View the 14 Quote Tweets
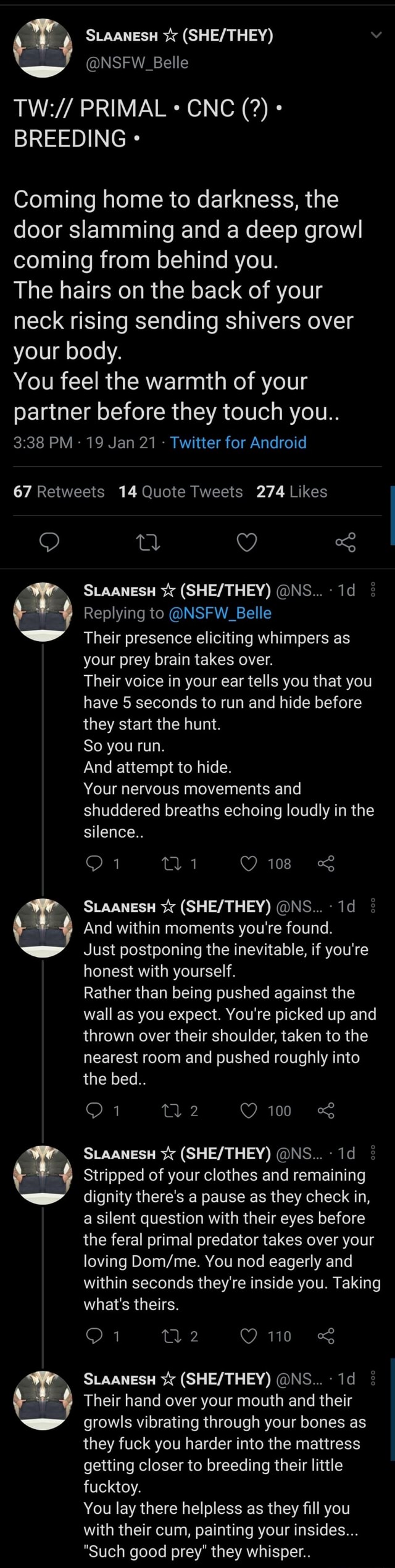The width and height of the screenshot is (395, 1568). click(181, 491)
